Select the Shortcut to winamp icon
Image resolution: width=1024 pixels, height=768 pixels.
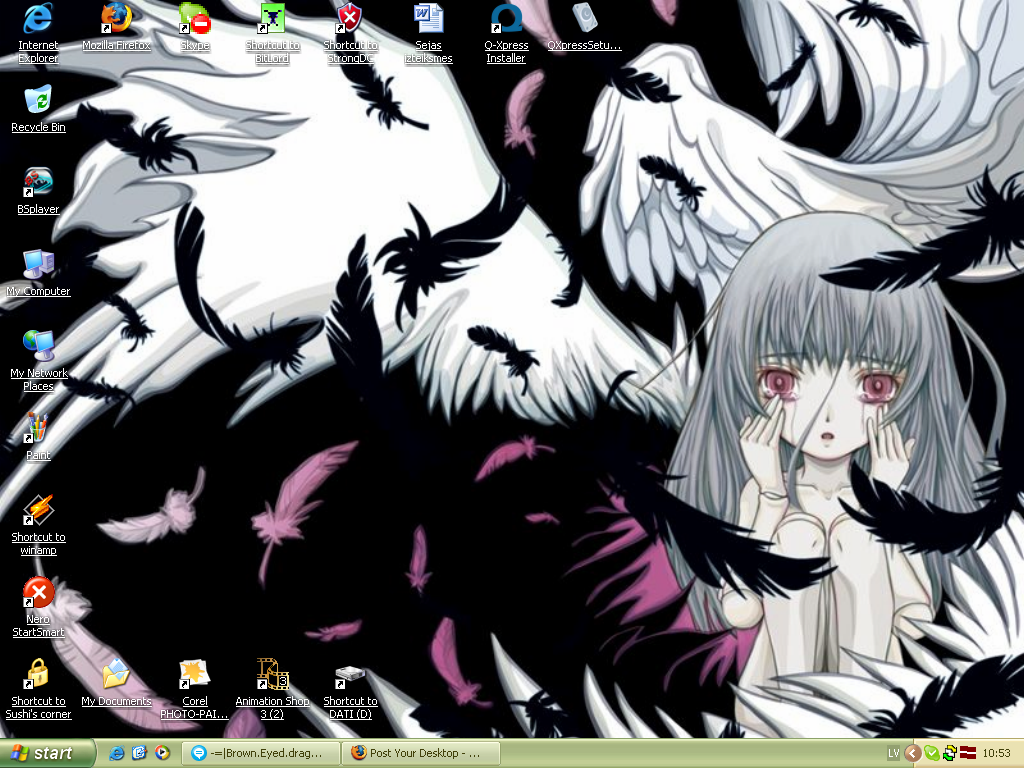38,524
